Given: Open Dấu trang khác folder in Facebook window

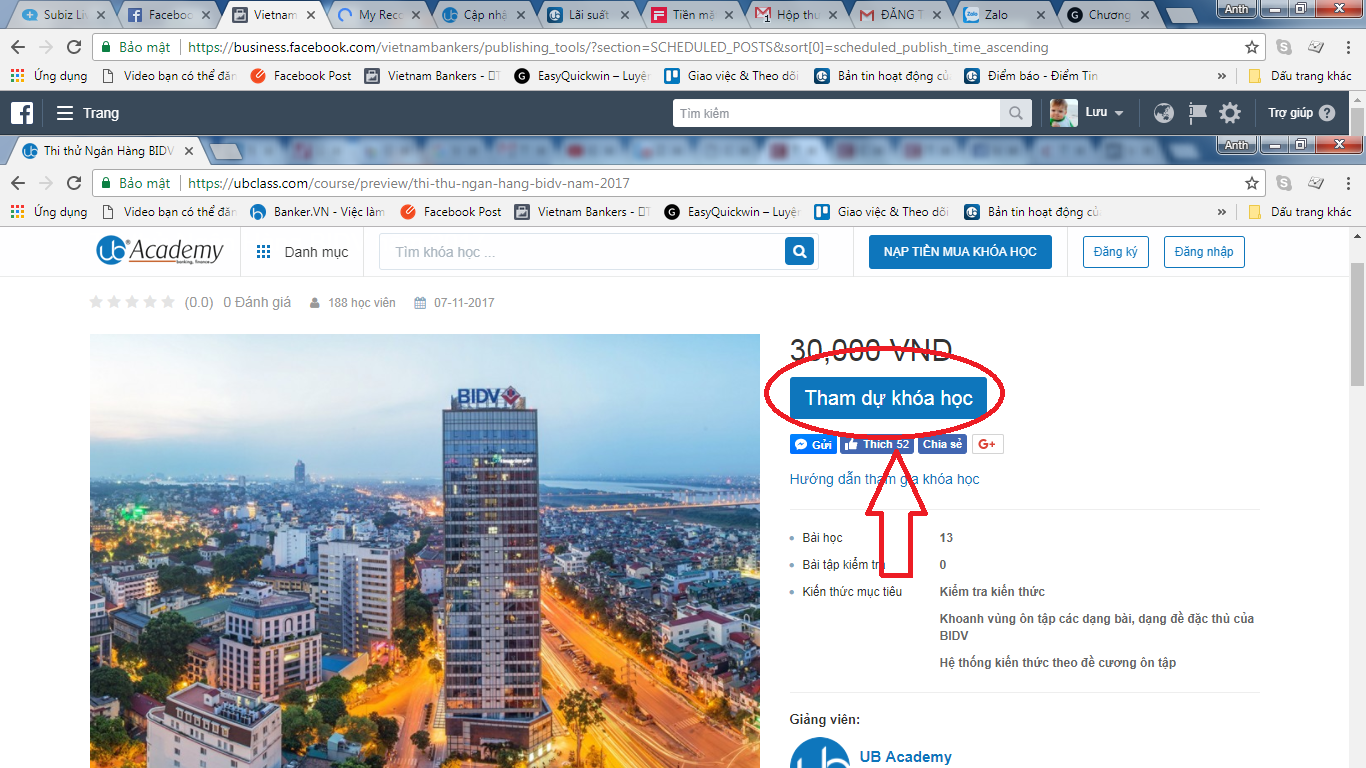Looking at the screenshot, I should point(1300,76).
